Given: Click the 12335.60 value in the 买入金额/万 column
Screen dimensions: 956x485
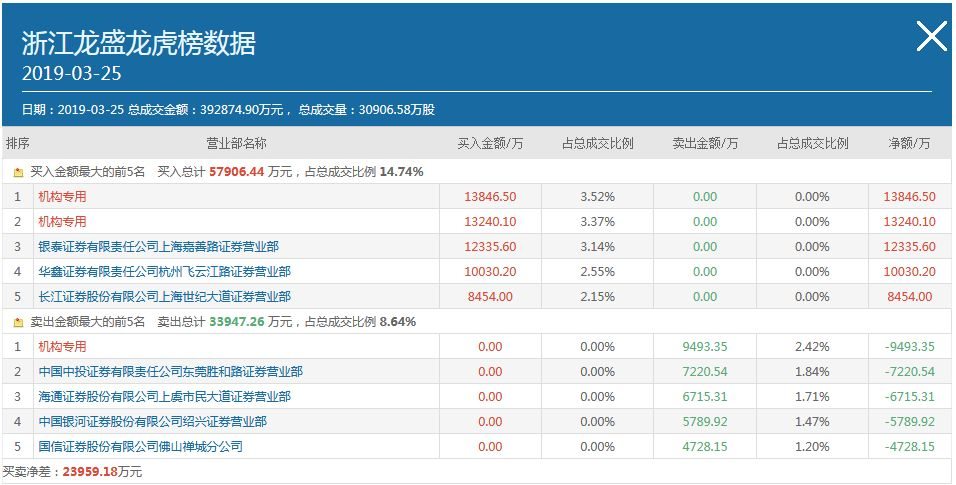Looking at the screenshot, I should pyautogui.click(x=490, y=246).
